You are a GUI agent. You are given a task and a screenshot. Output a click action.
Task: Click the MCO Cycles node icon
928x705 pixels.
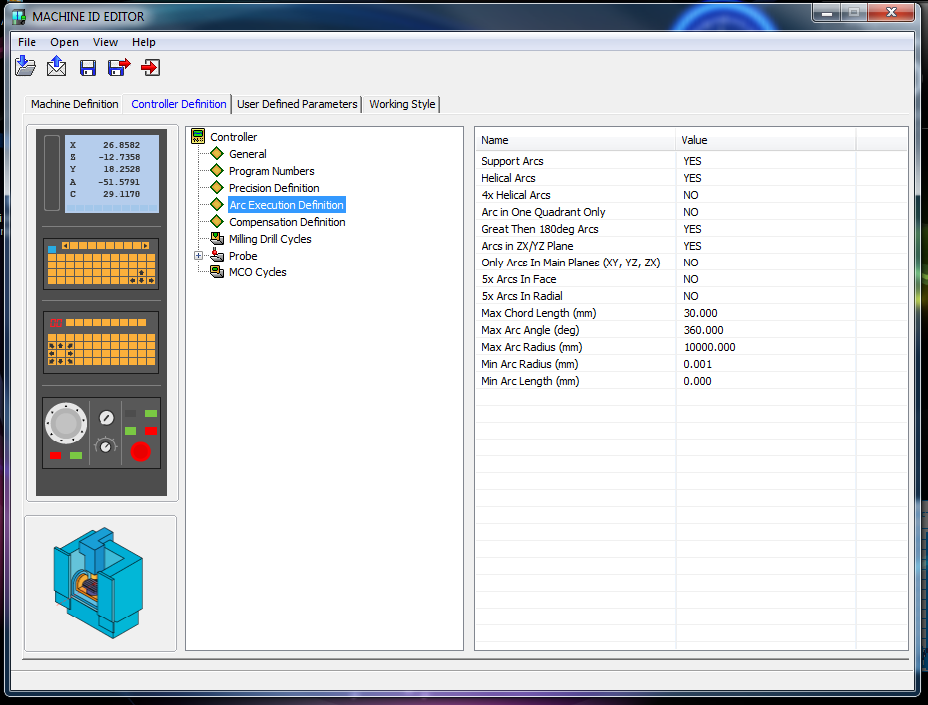pyautogui.click(x=217, y=272)
